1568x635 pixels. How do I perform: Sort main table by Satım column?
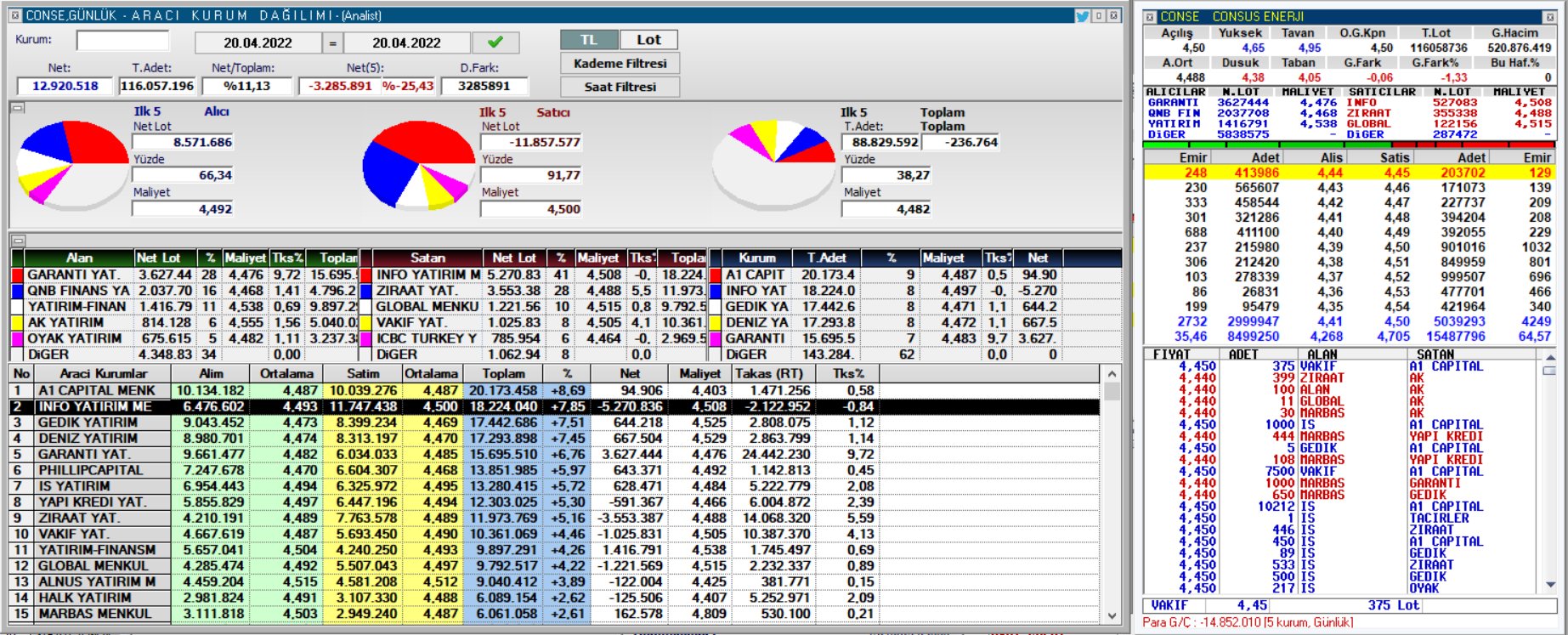pyautogui.click(x=363, y=373)
